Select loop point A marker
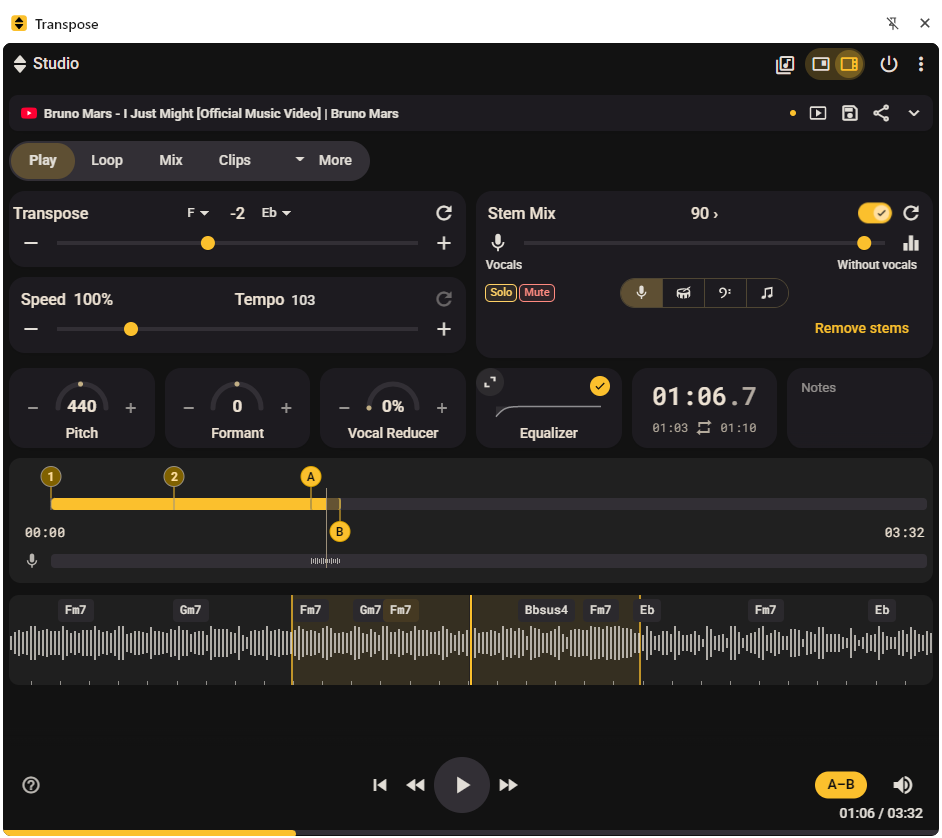The image size is (942, 838). 311,477
